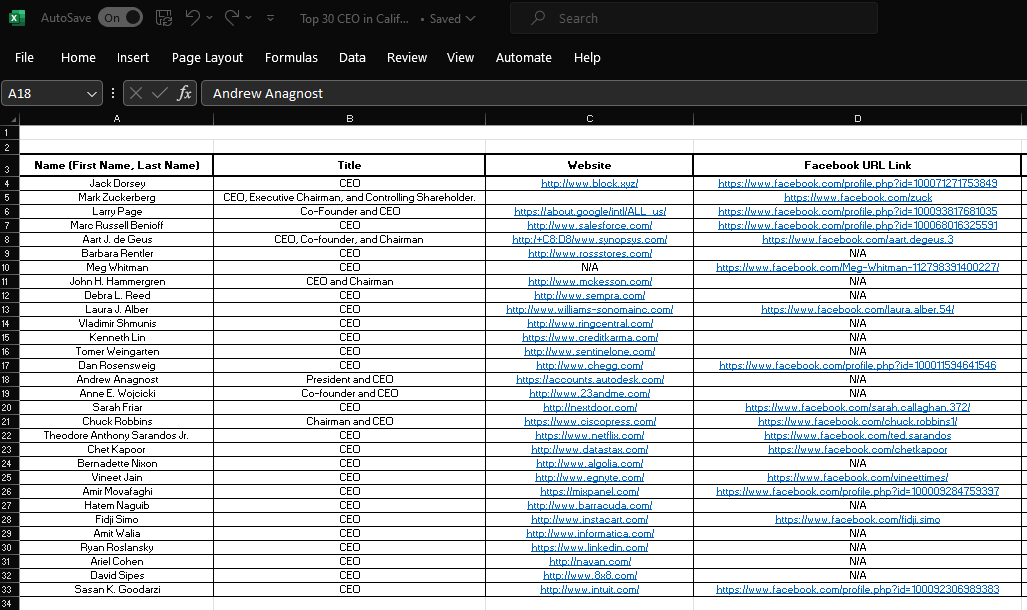Select column B header
This screenshot has width=1027, height=610.
tap(349, 119)
